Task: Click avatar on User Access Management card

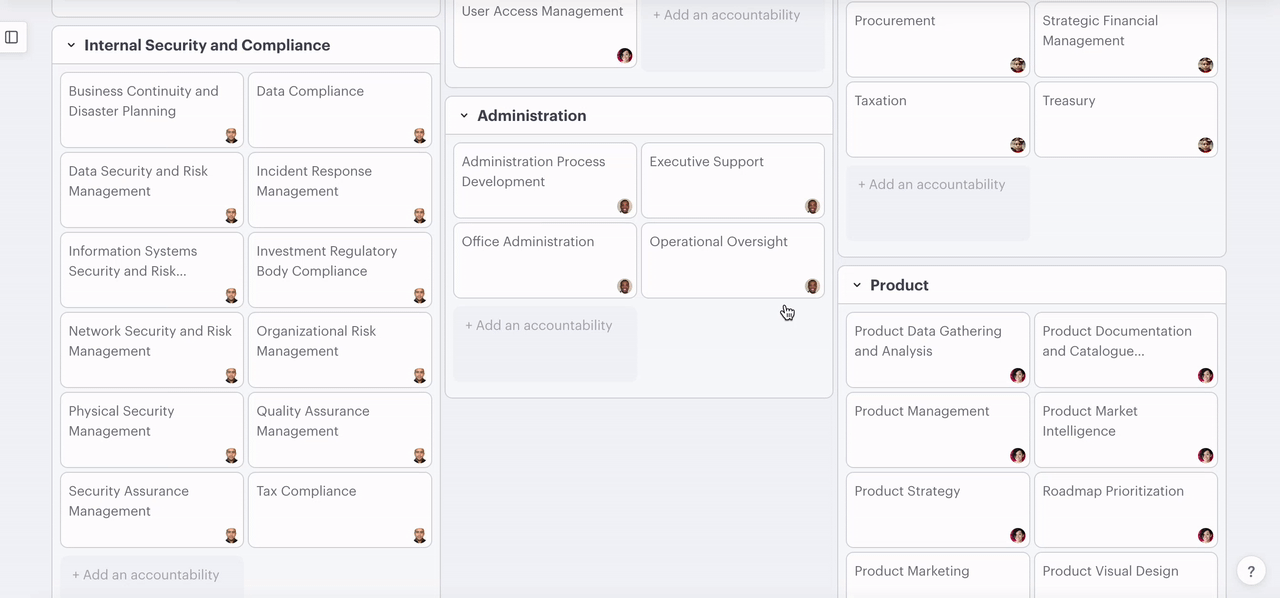Action: point(624,56)
